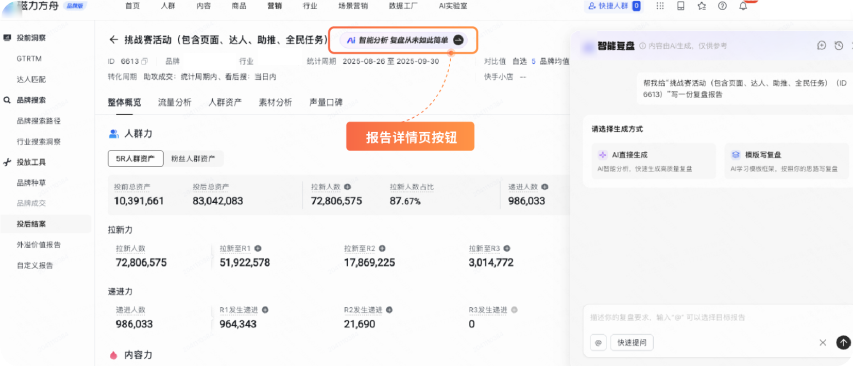Open 内容 in the top navigation
The height and width of the screenshot is (366, 853).
point(203,6)
